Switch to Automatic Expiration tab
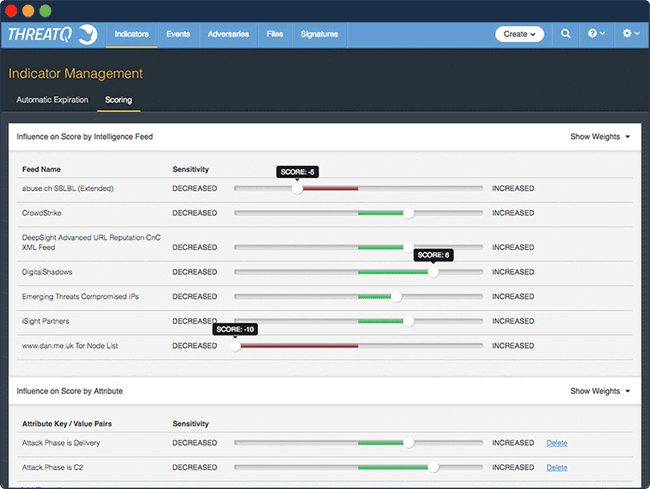The height and width of the screenshot is (489, 650). (52, 100)
